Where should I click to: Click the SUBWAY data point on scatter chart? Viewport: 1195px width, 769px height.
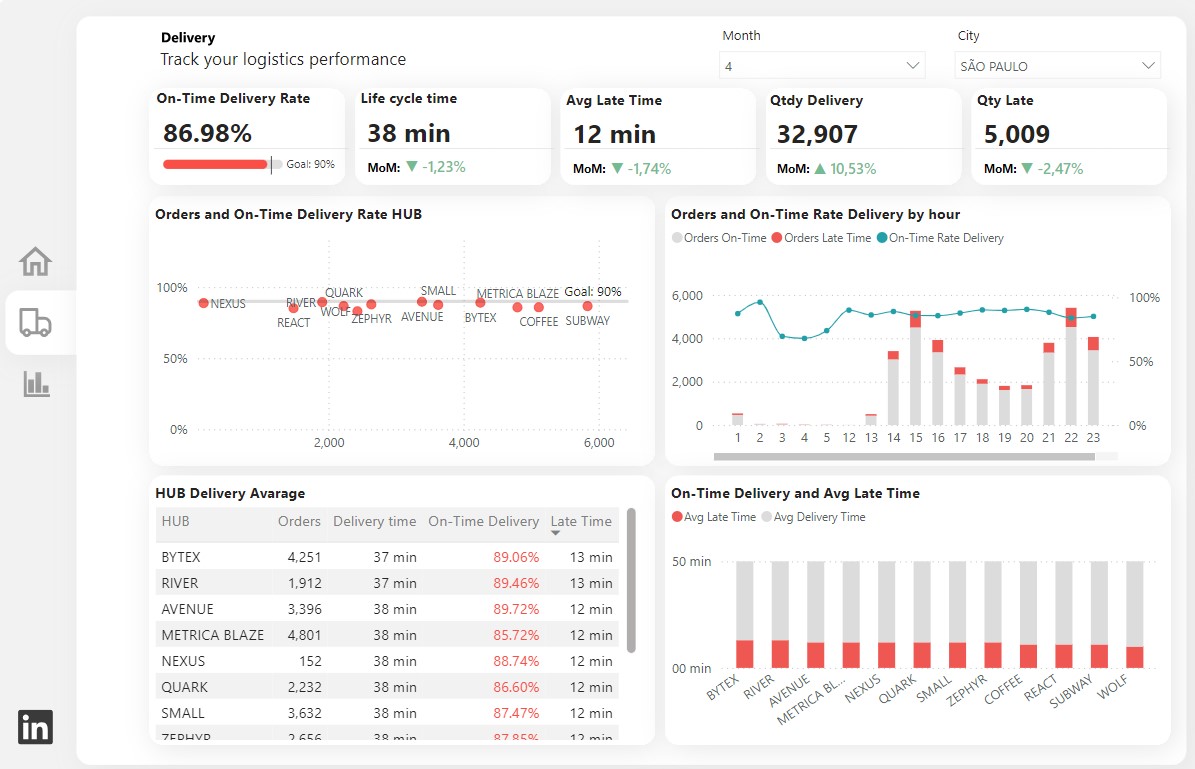(587, 306)
